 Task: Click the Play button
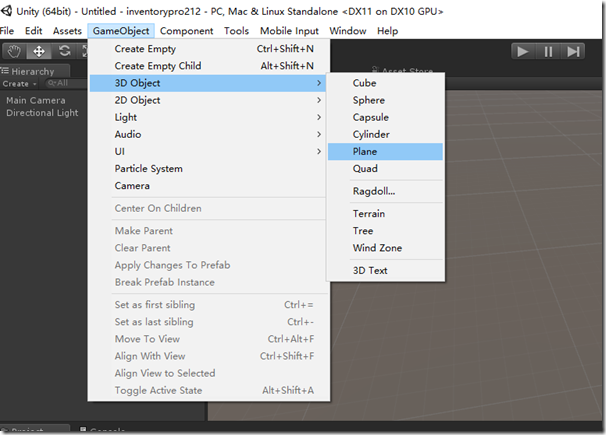(x=523, y=51)
